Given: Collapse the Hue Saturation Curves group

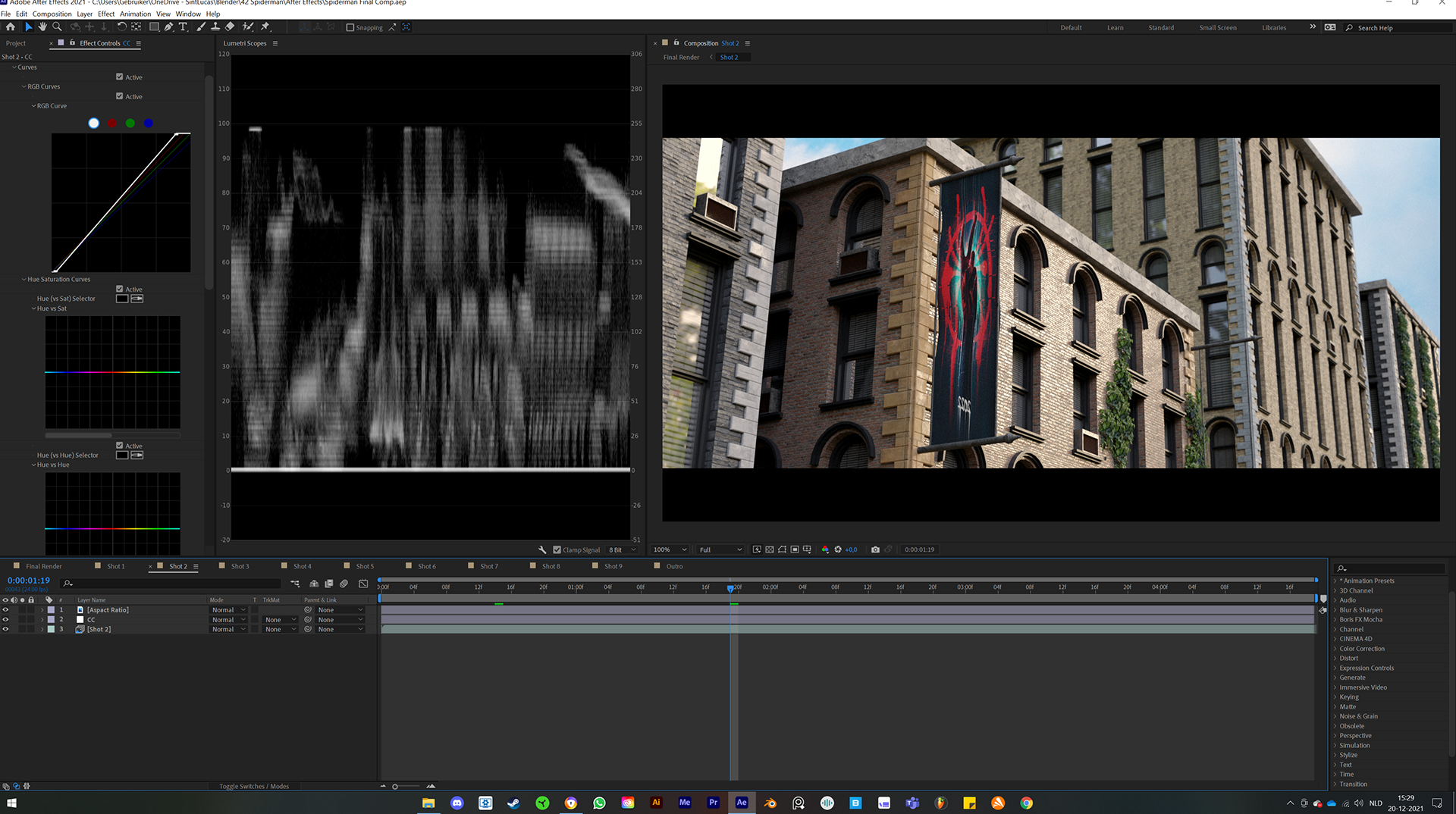Looking at the screenshot, I should coord(24,280).
